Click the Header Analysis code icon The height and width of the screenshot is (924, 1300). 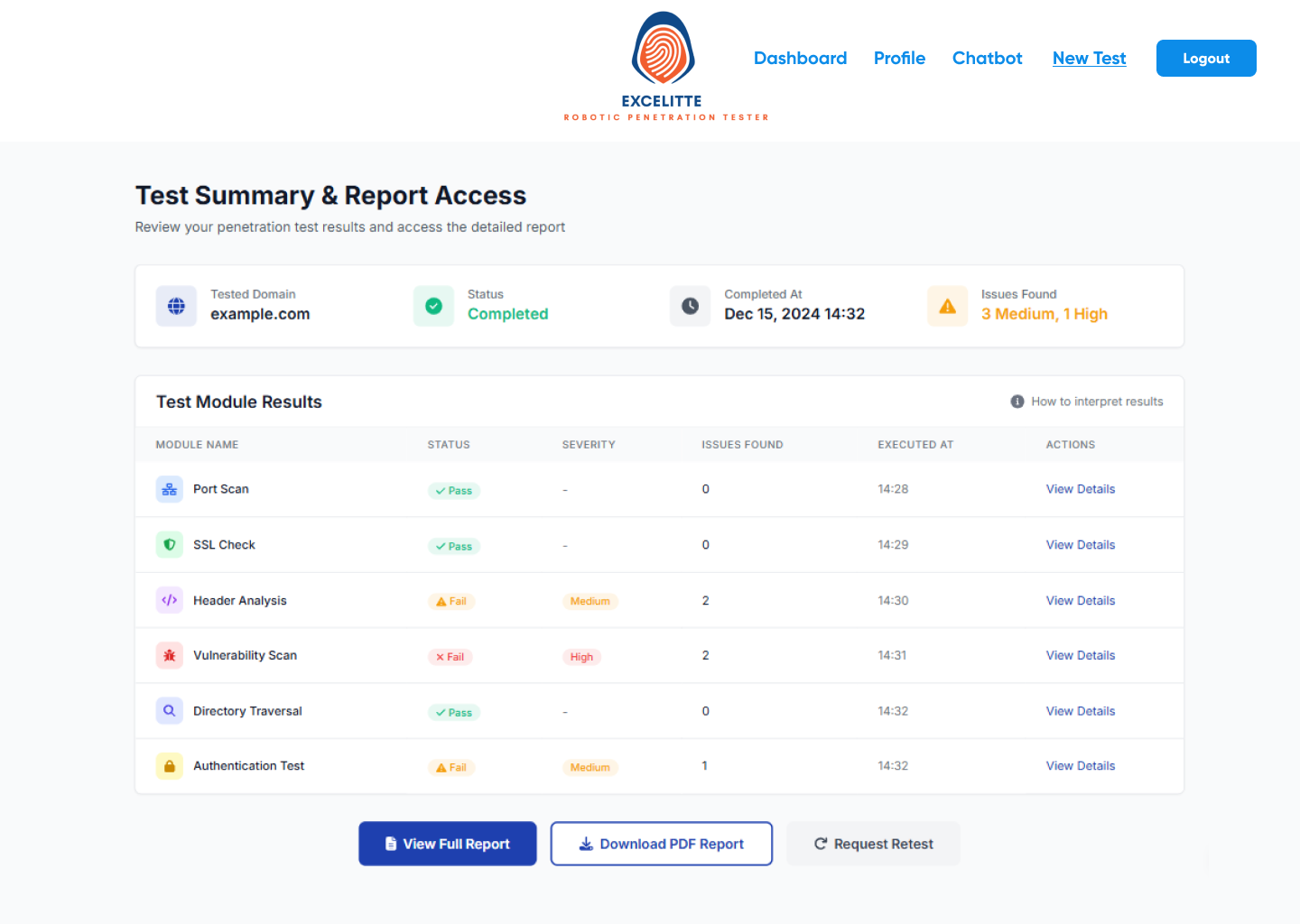coord(169,600)
